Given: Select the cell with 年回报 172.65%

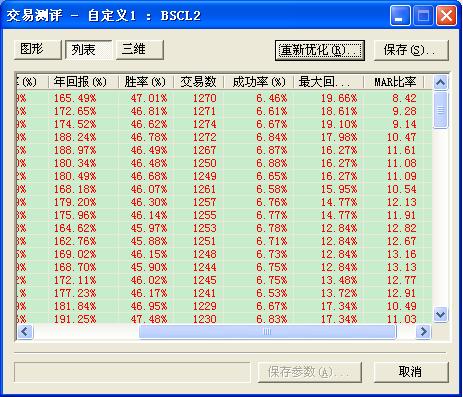Looking at the screenshot, I should point(75,111).
